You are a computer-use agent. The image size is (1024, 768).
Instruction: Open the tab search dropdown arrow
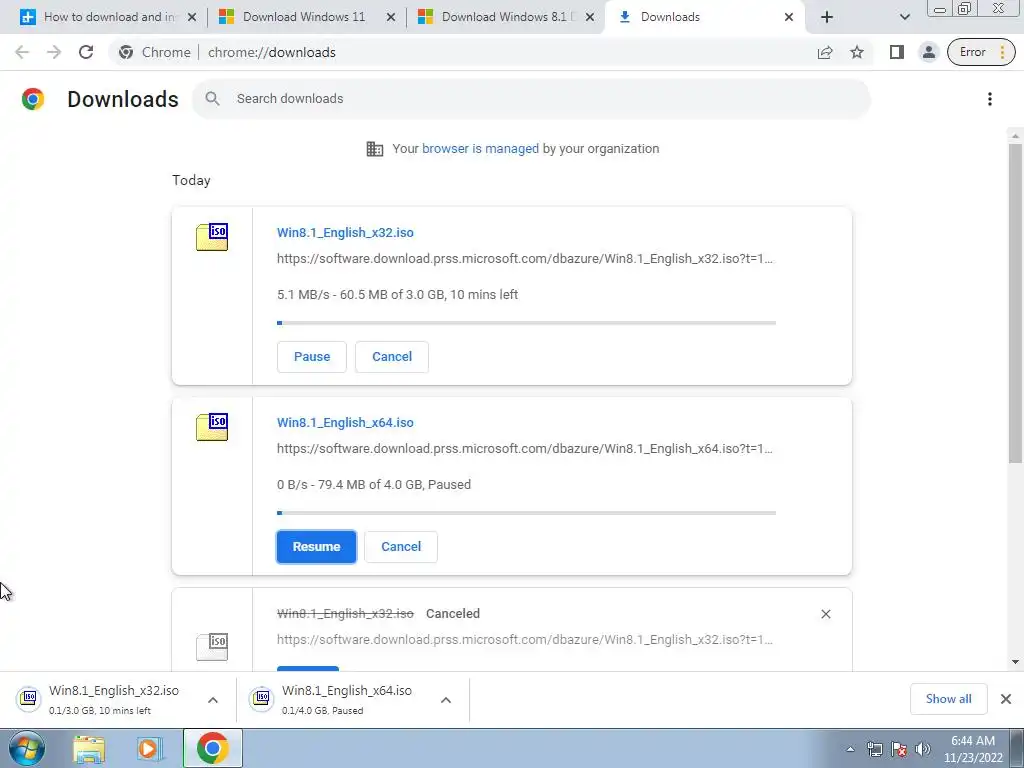[x=904, y=17]
